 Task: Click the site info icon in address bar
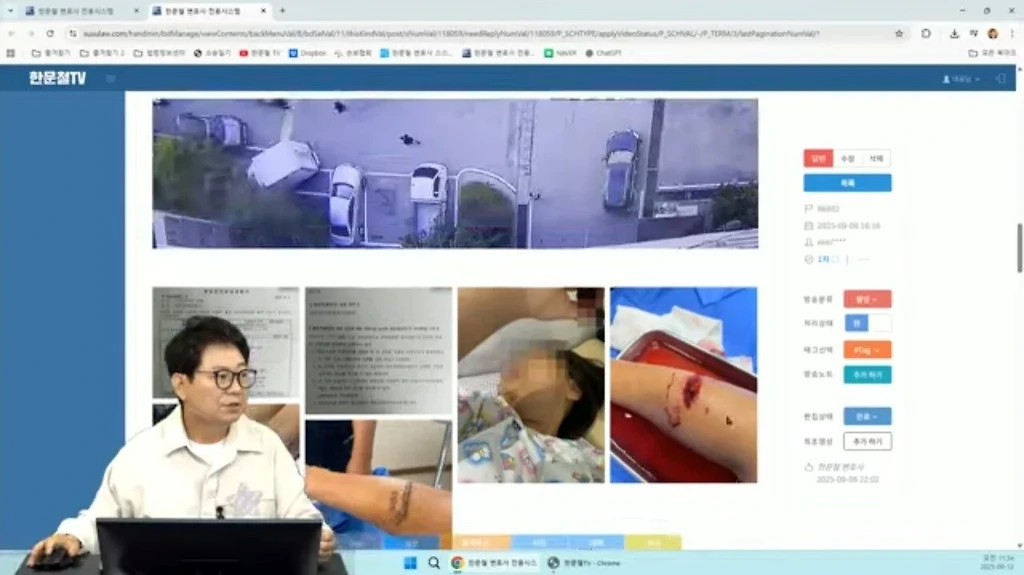(72, 33)
